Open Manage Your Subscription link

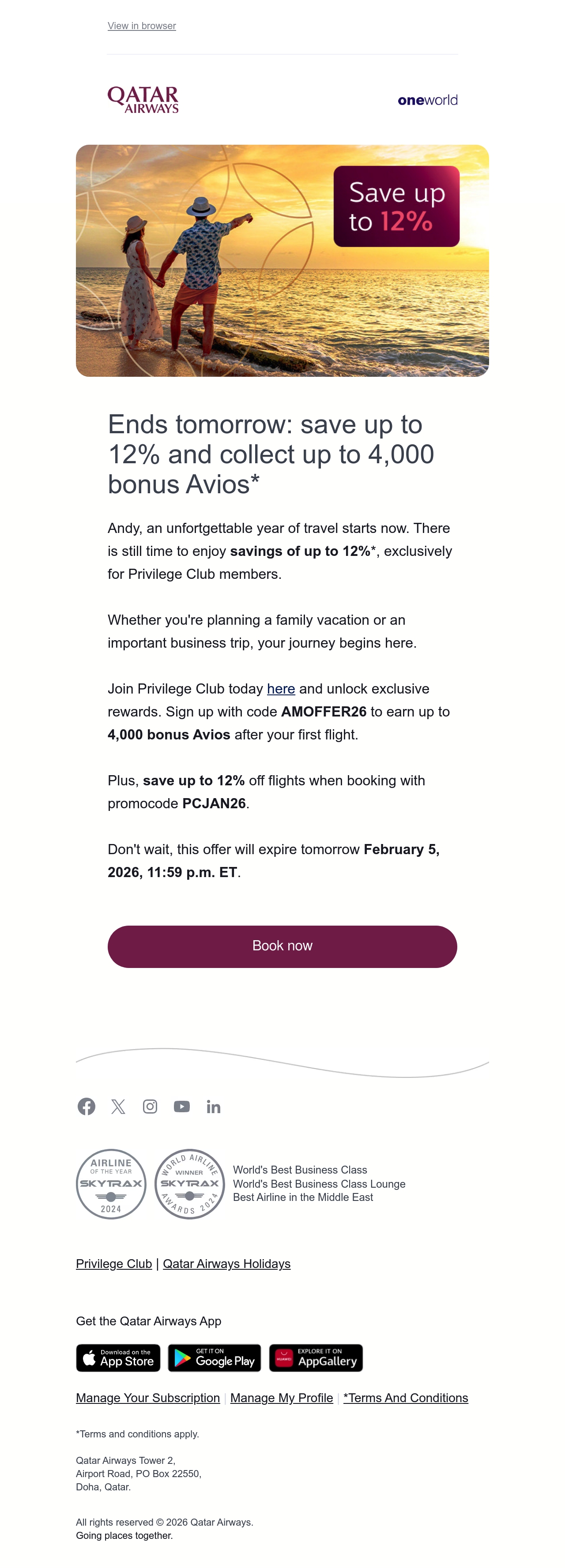point(148,1398)
